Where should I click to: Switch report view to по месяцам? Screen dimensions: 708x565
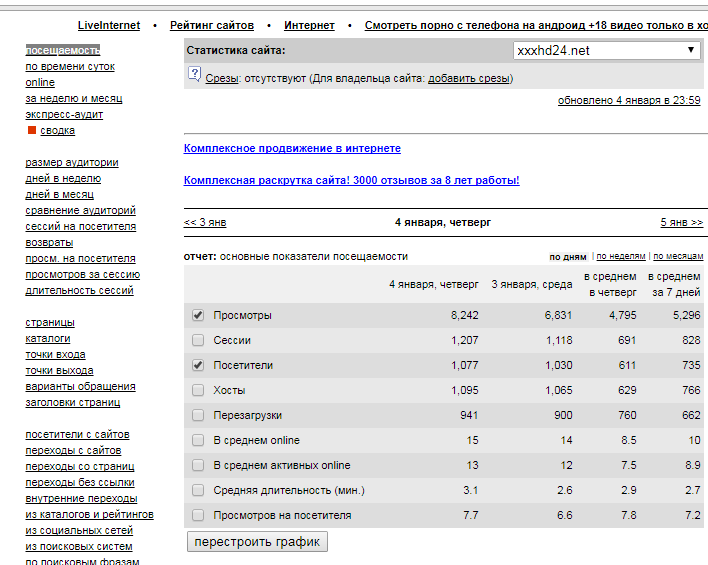point(680,256)
